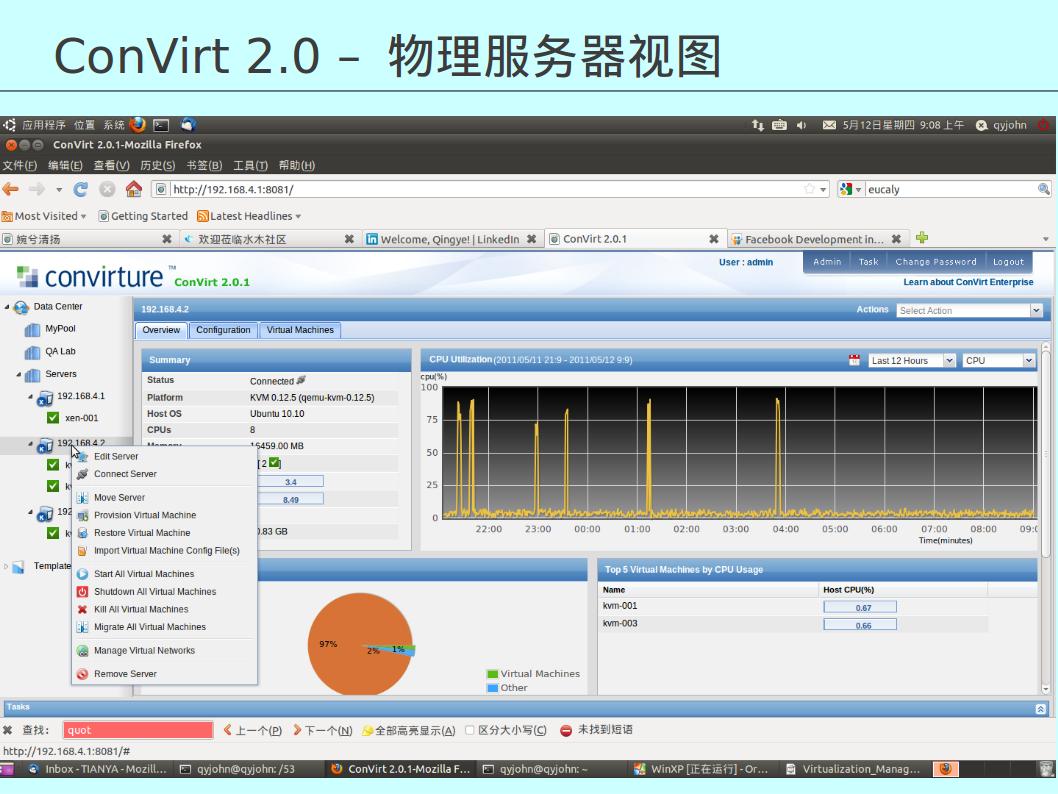This screenshot has width=1058, height=794.
Task: Click the find bar search text field
Action: tap(138, 730)
